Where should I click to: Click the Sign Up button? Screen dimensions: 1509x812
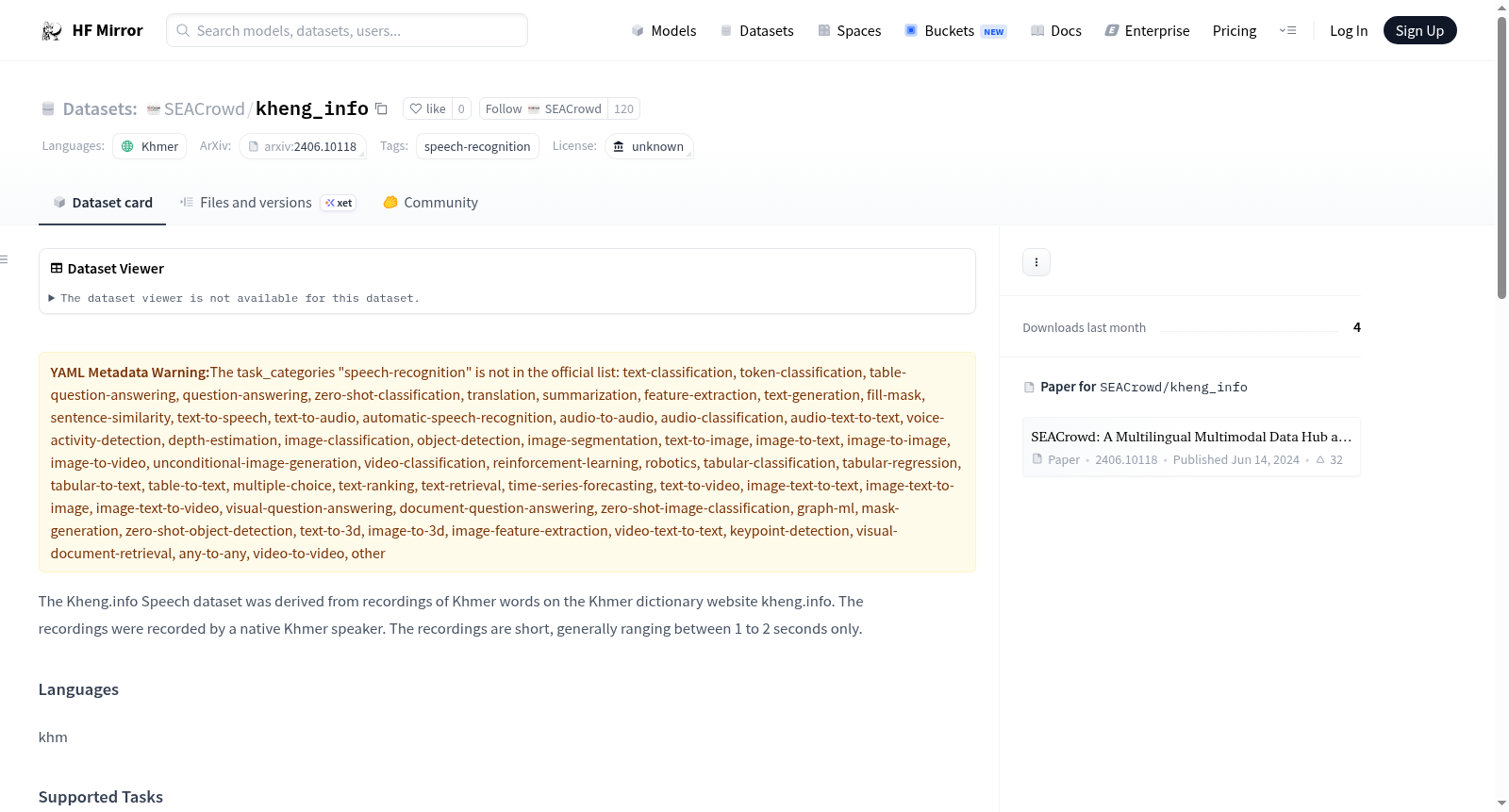click(1419, 31)
